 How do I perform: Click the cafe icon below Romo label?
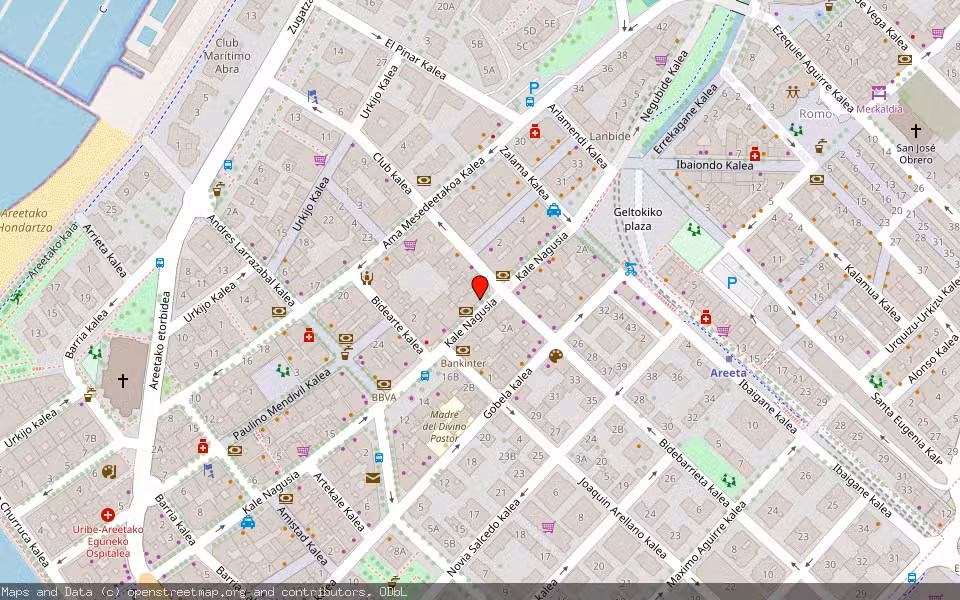[x=821, y=146]
